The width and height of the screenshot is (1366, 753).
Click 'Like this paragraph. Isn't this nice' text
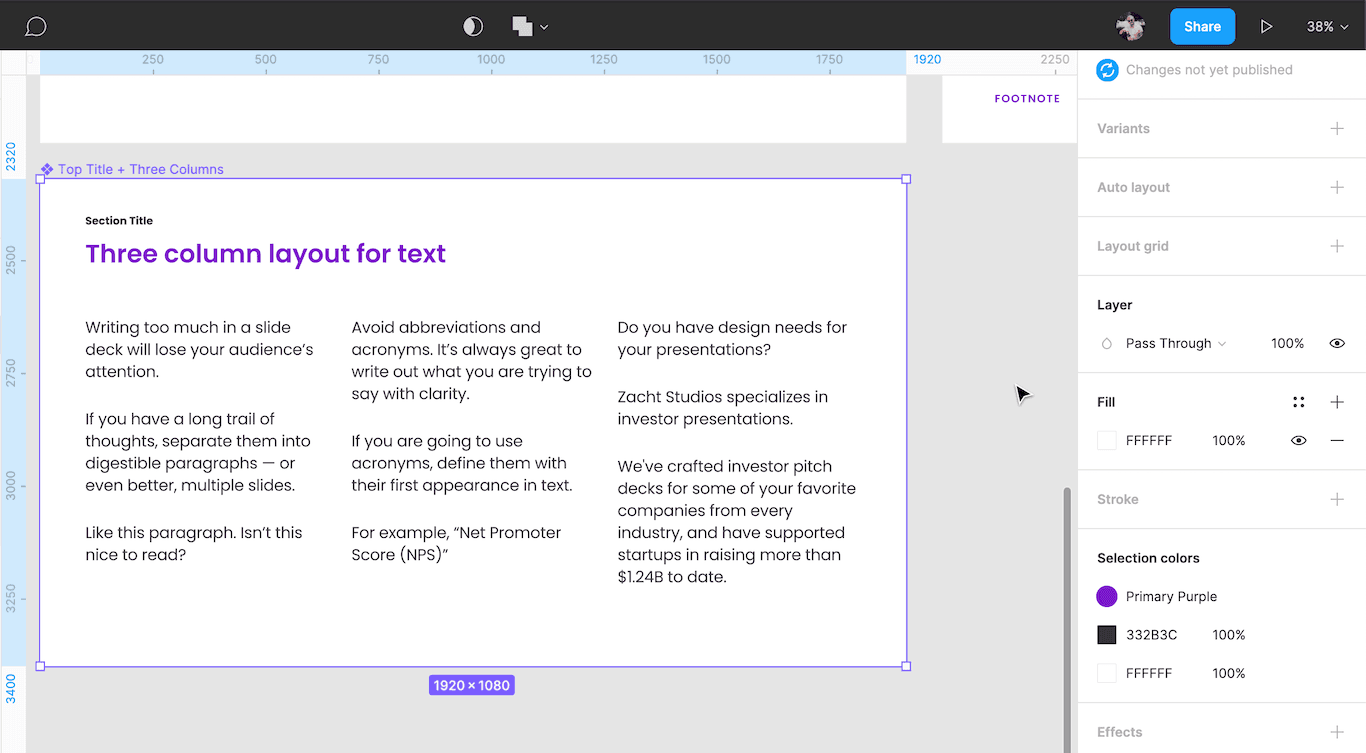194,544
